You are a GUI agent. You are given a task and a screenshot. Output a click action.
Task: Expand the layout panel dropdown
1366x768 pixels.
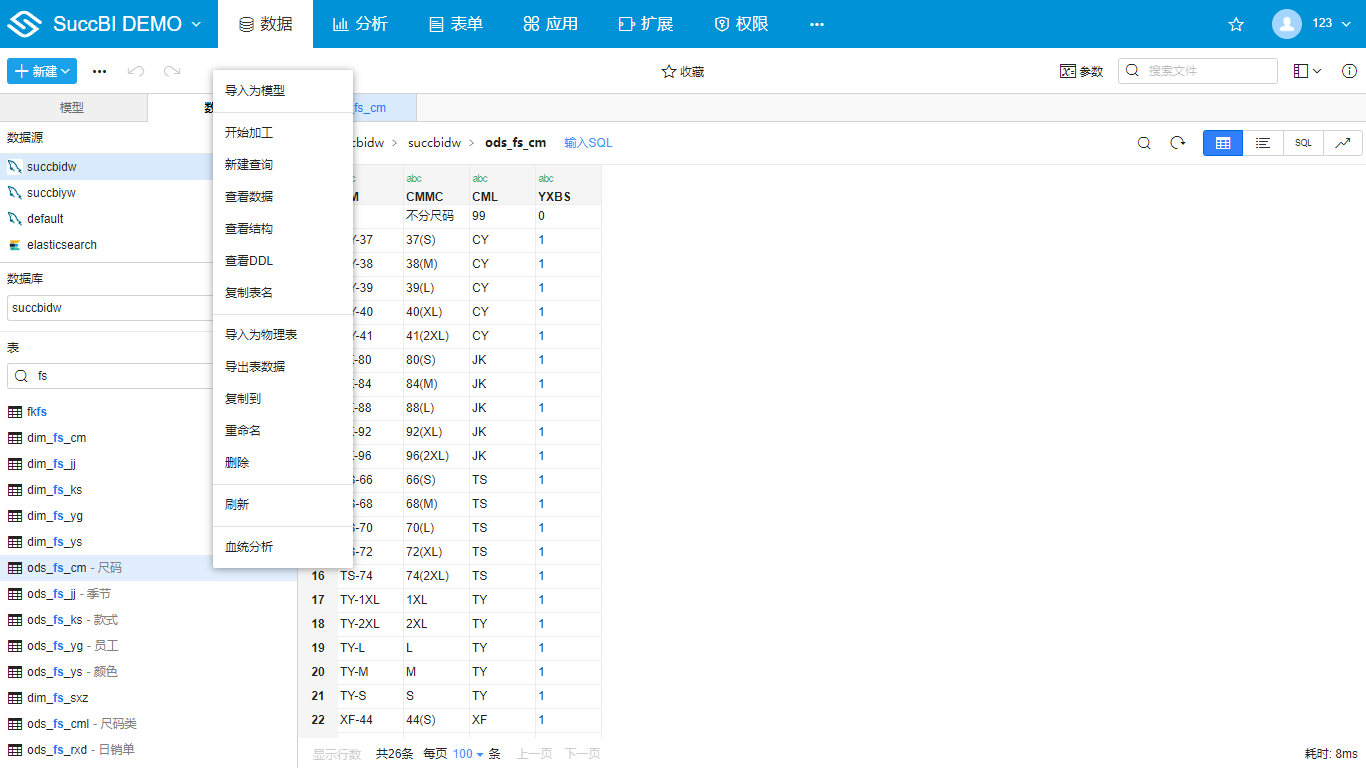(1307, 71)
